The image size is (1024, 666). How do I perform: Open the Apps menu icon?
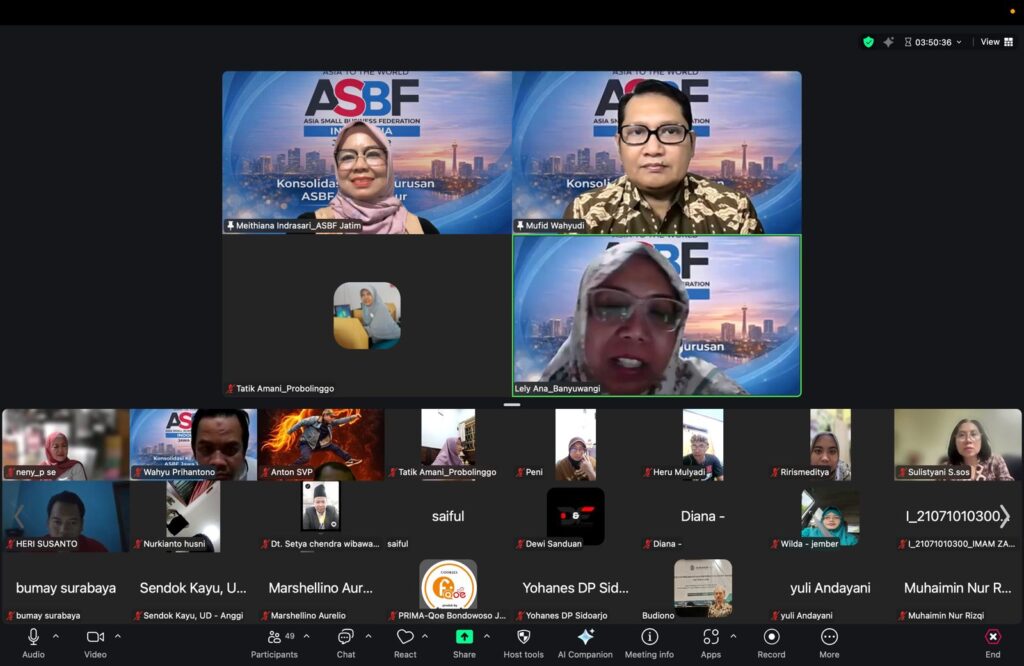(711, 642)
